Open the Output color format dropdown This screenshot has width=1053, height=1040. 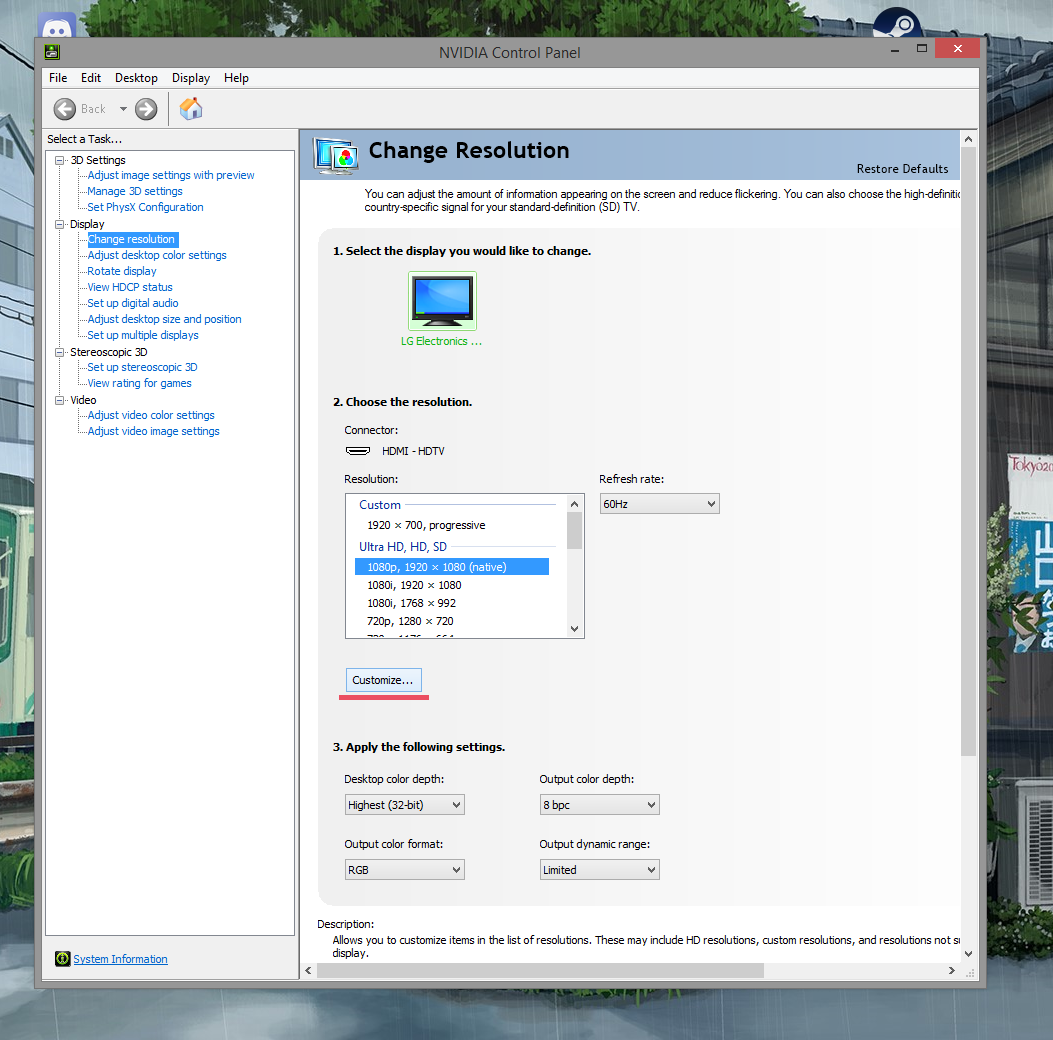tap(404, 869)
